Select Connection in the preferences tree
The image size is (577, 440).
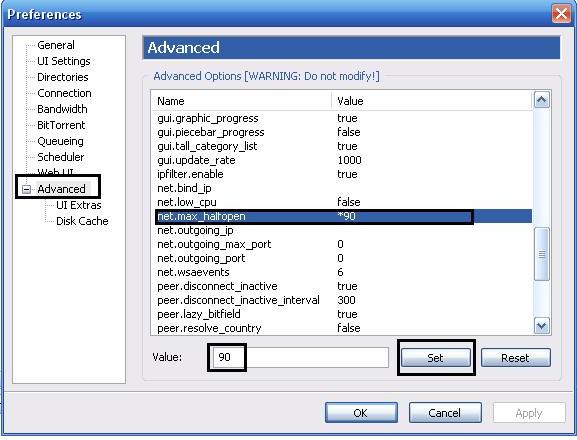(x=64, y=93)
